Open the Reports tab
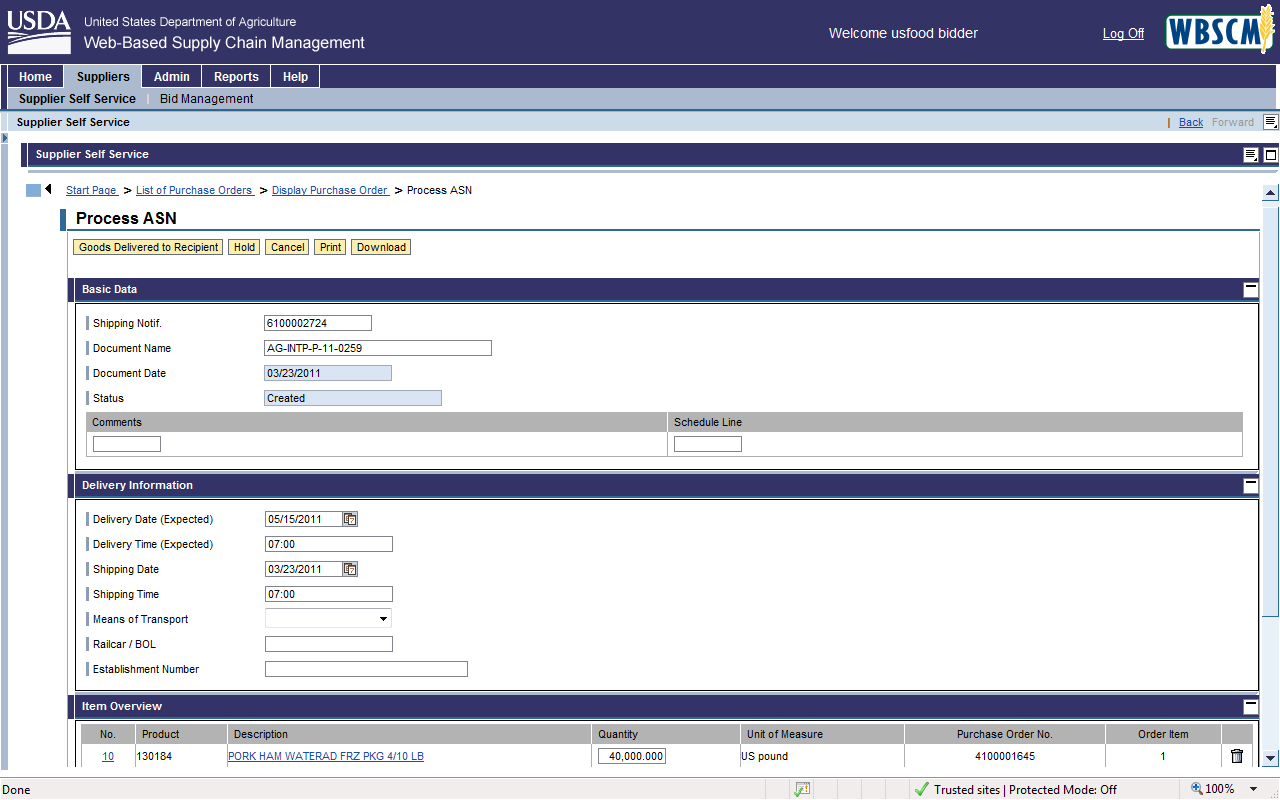 click(236, 77)
